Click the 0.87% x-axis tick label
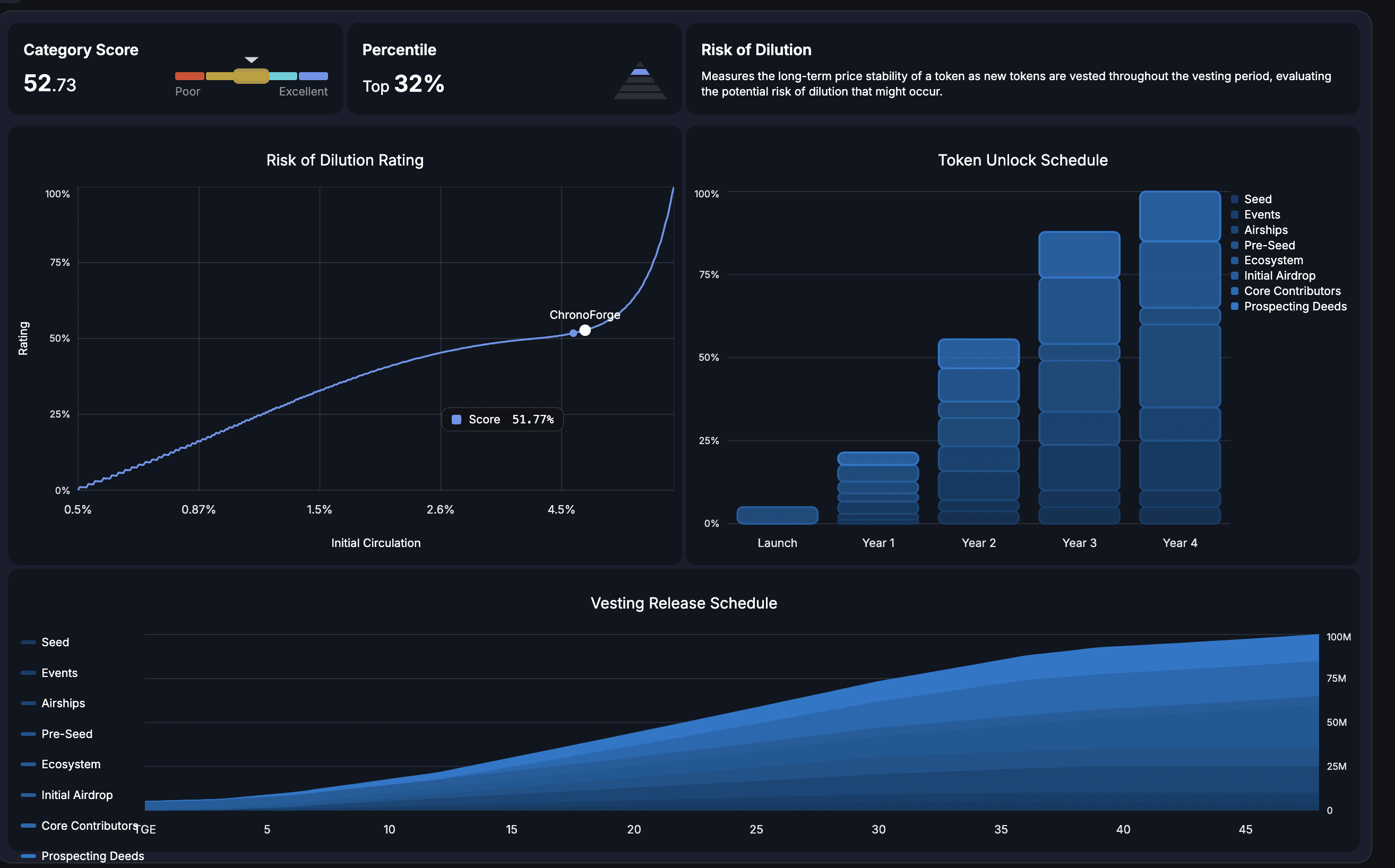1395x868 pixels. pos(198,510)
